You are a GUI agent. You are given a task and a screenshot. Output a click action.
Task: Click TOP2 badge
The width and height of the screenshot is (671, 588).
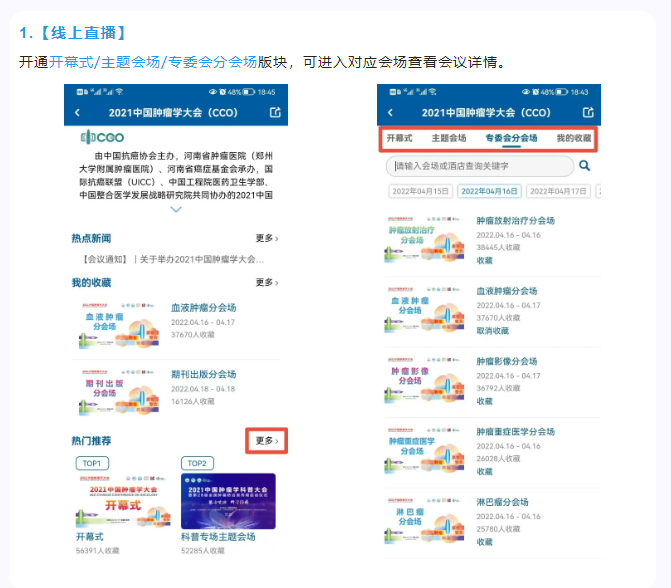[x=197, y=463]
